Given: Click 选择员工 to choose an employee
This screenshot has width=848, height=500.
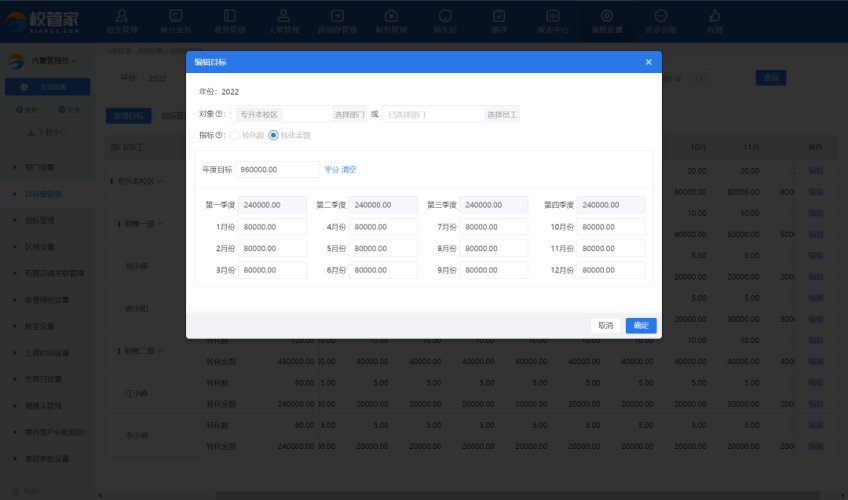Looking at the screenshot, I should (502, 115).
